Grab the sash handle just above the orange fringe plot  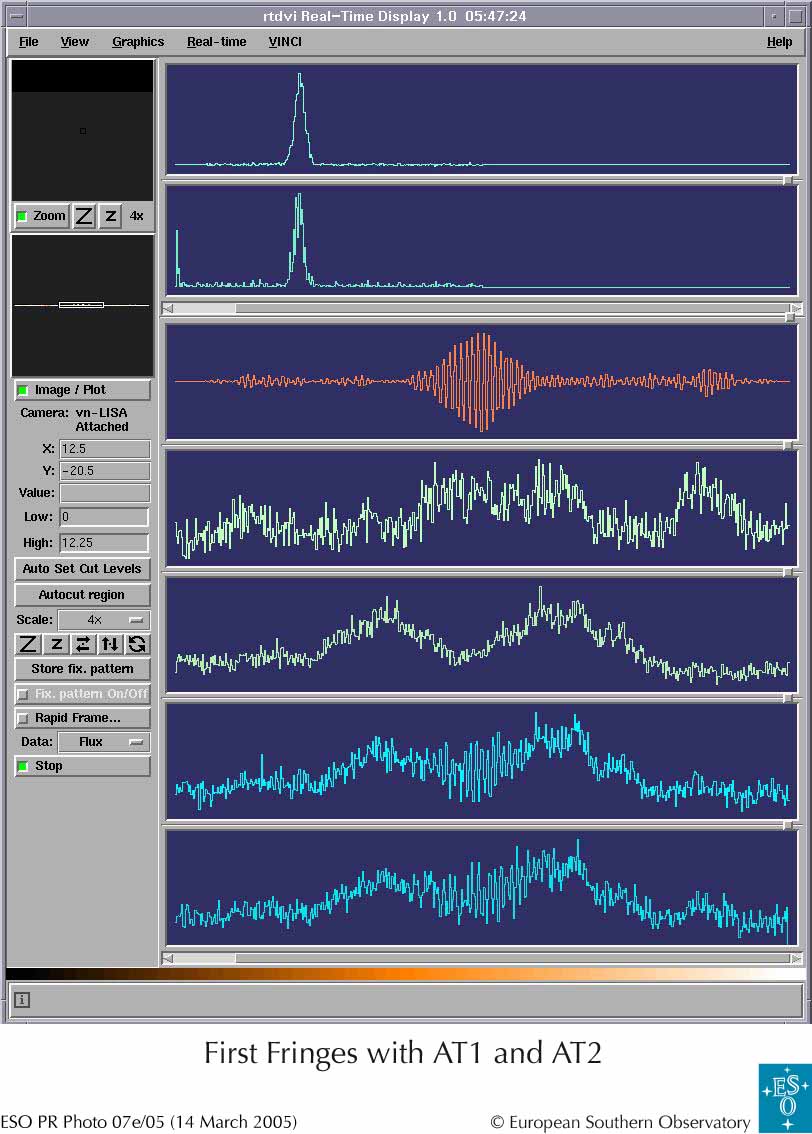click(x=790, y=317)
